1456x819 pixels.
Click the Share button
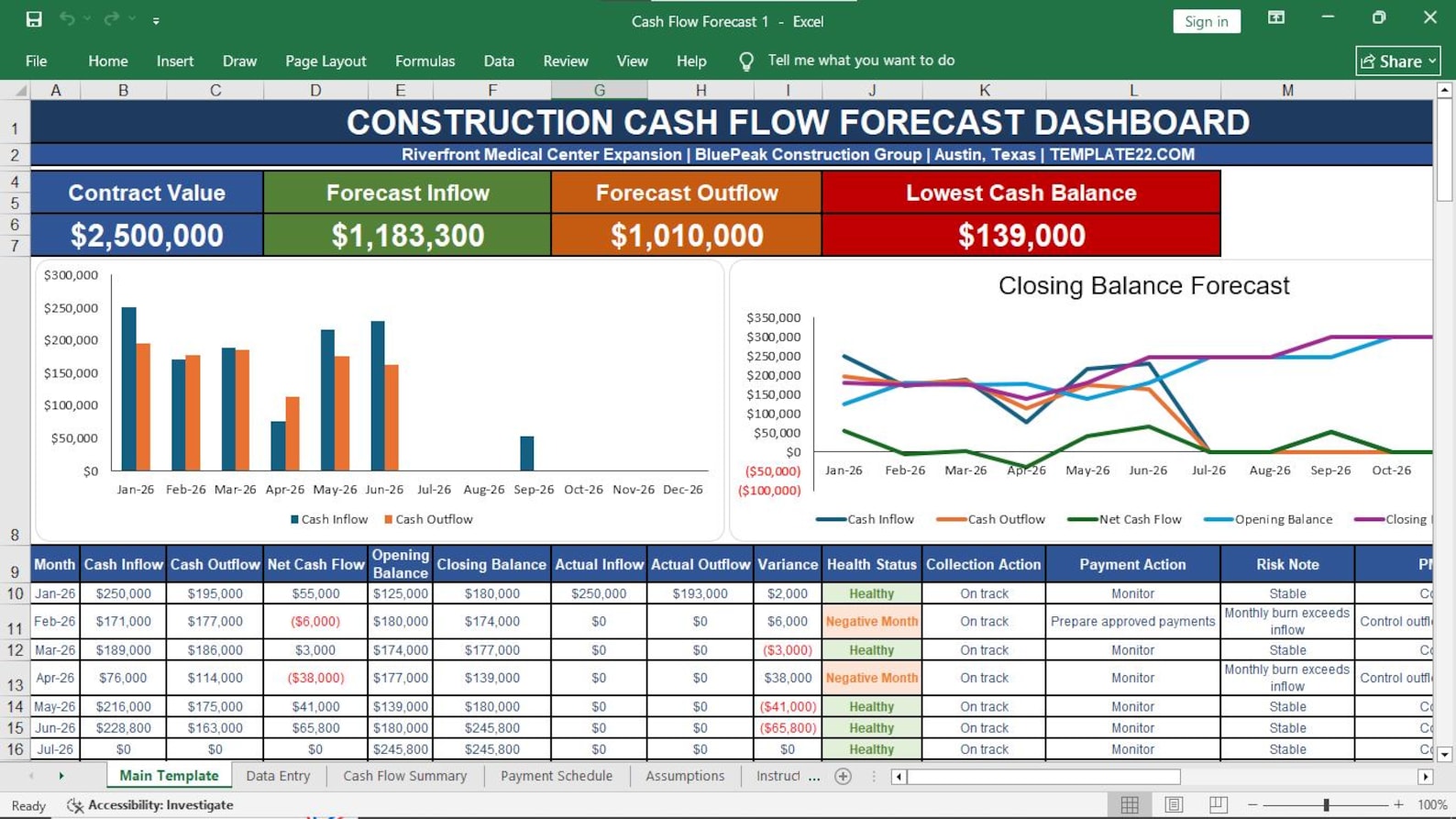[1398, 61]
